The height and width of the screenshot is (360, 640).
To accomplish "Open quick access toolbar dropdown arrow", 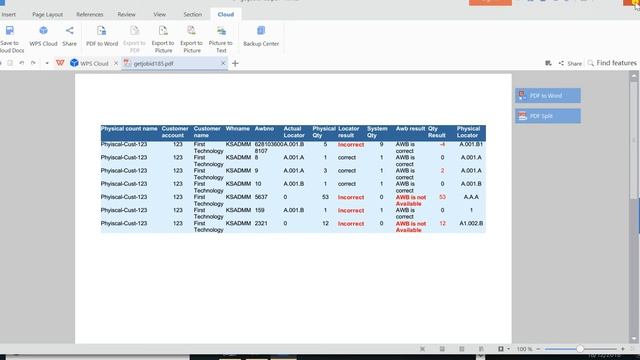I will (x=47, y=63).
